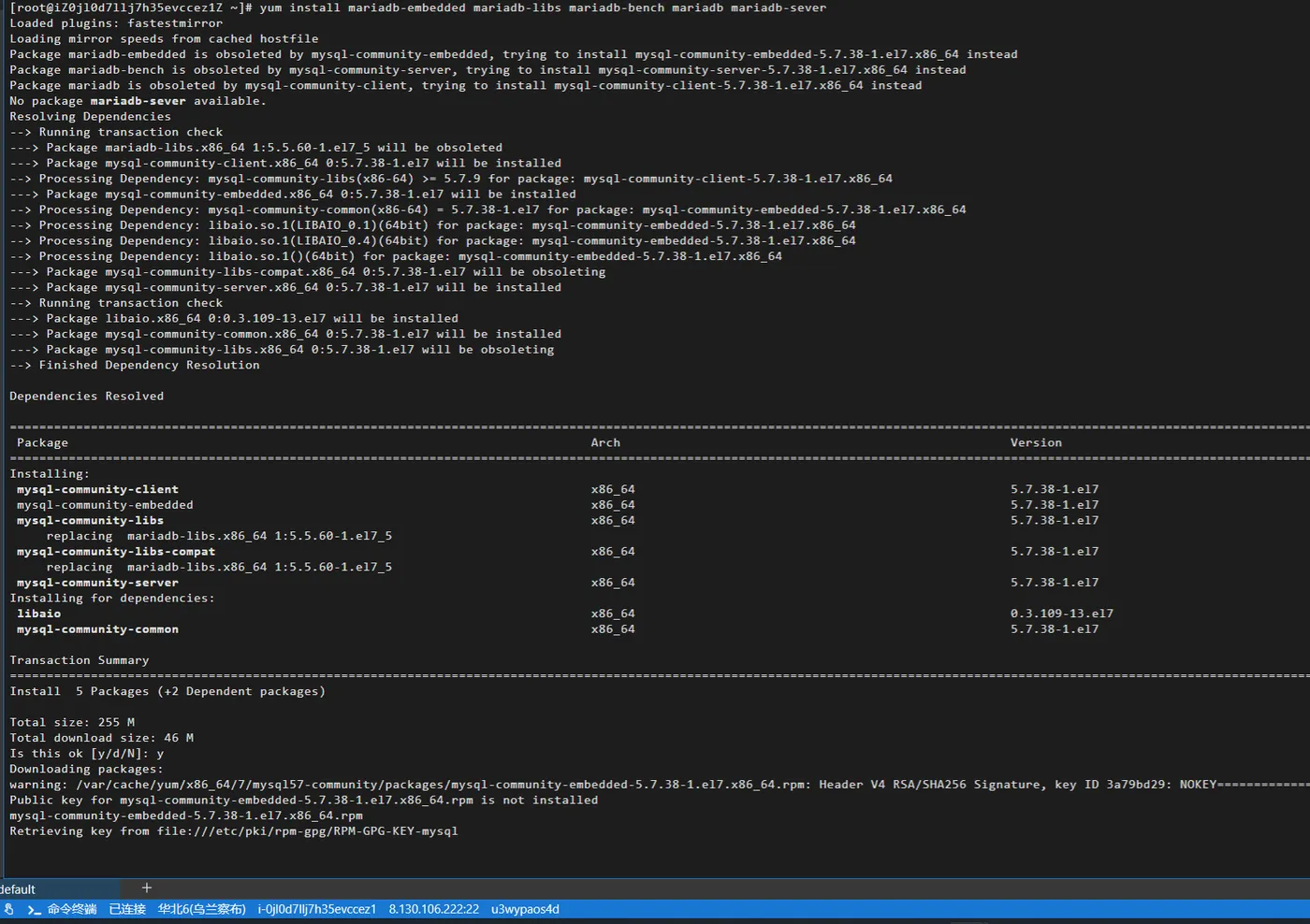Select the default terminal tab

60,888
